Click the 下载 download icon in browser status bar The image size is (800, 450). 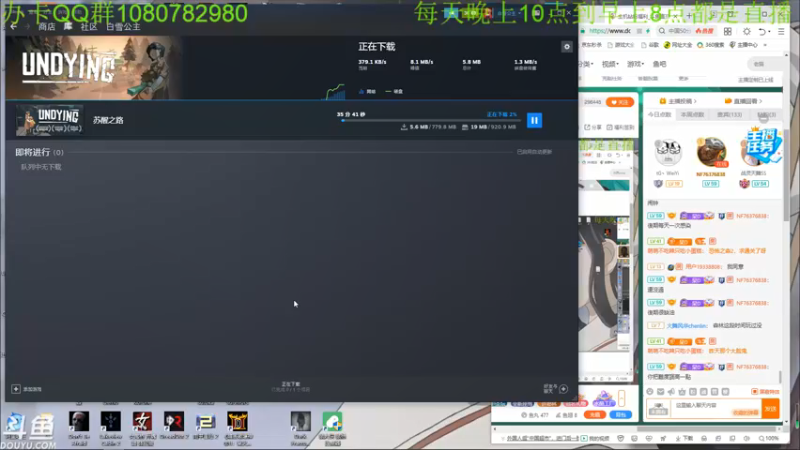(x=684, y=438)
